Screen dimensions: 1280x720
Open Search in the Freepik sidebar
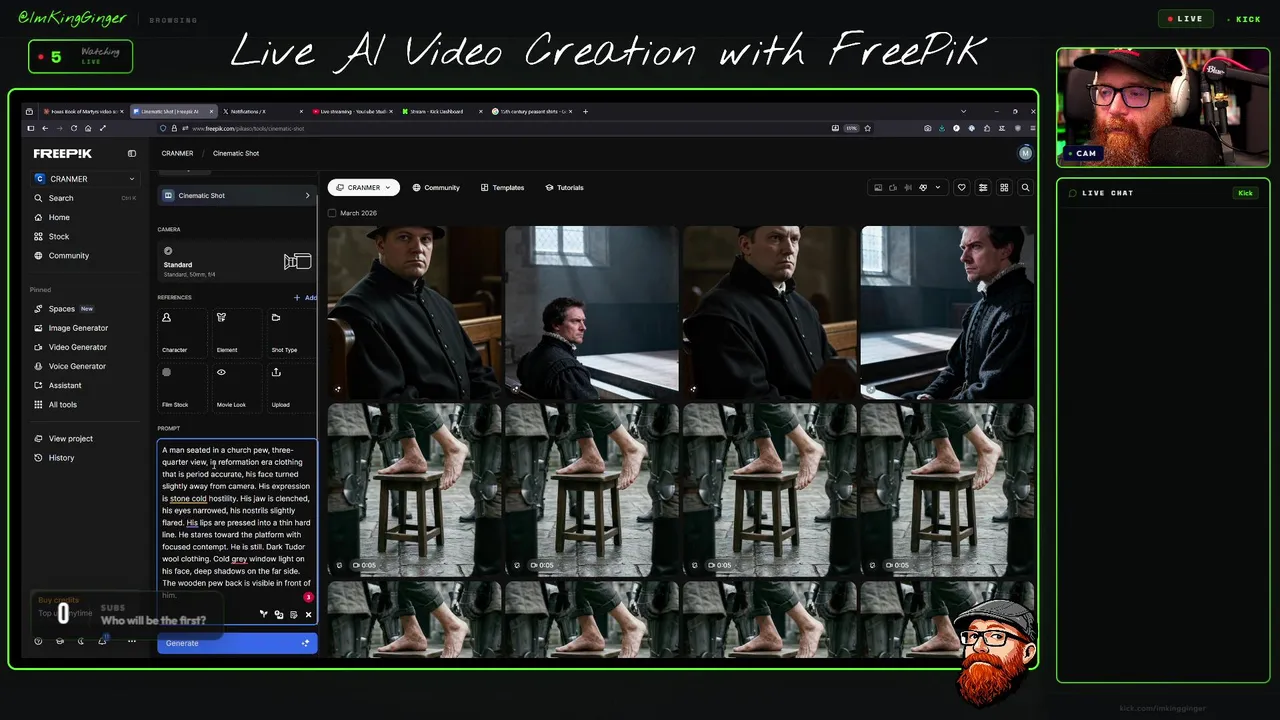[85, 198]
